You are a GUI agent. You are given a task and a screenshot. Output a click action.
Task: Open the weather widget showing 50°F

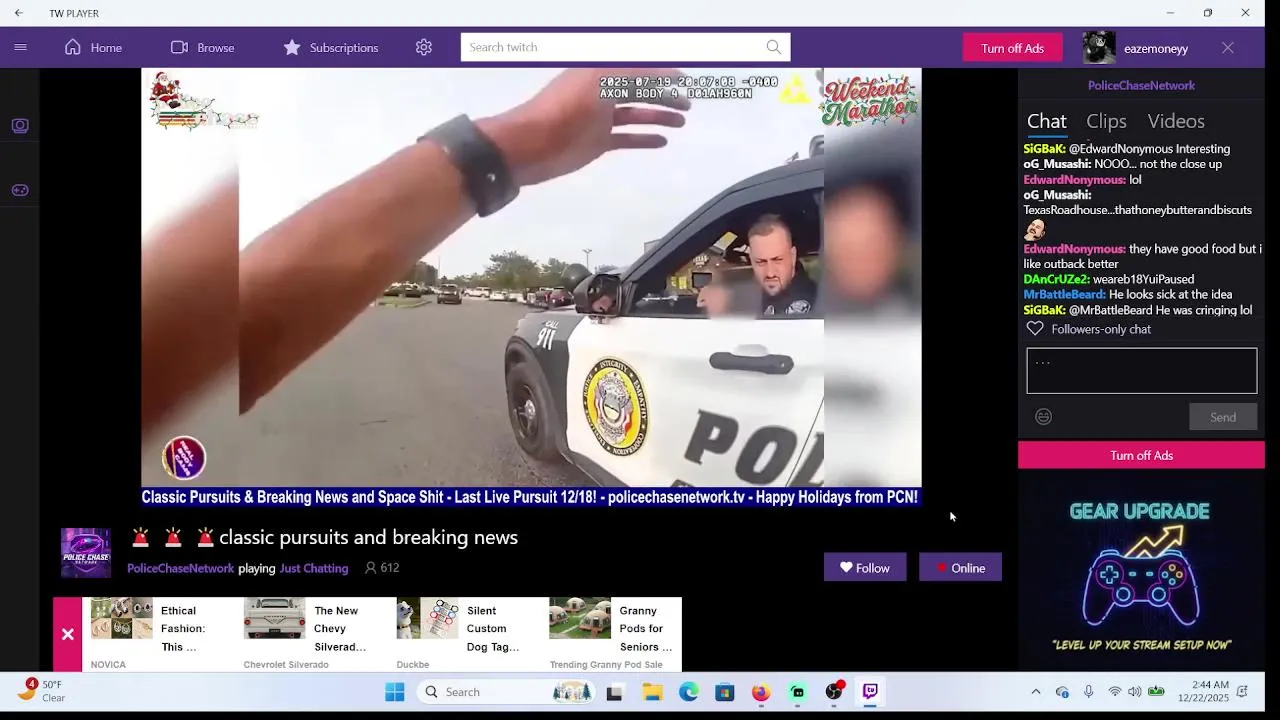[x=40, y=692]
